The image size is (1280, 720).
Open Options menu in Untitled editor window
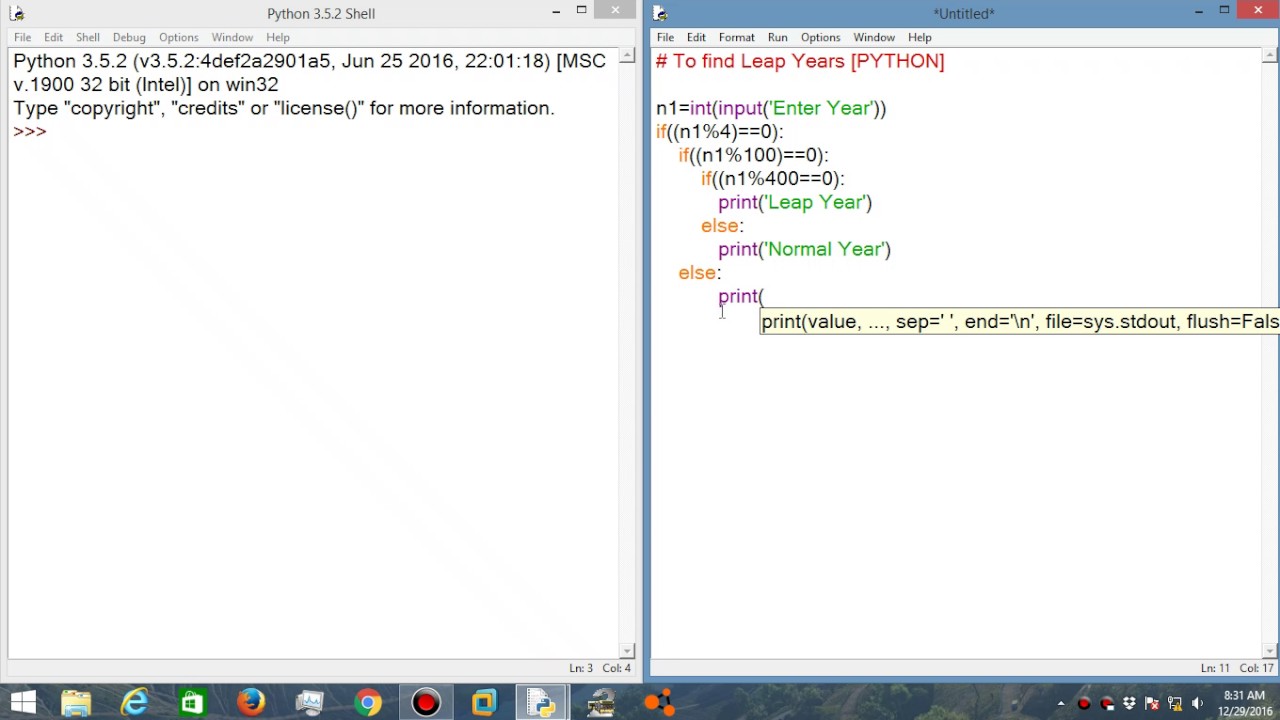(x=820, y=37)
